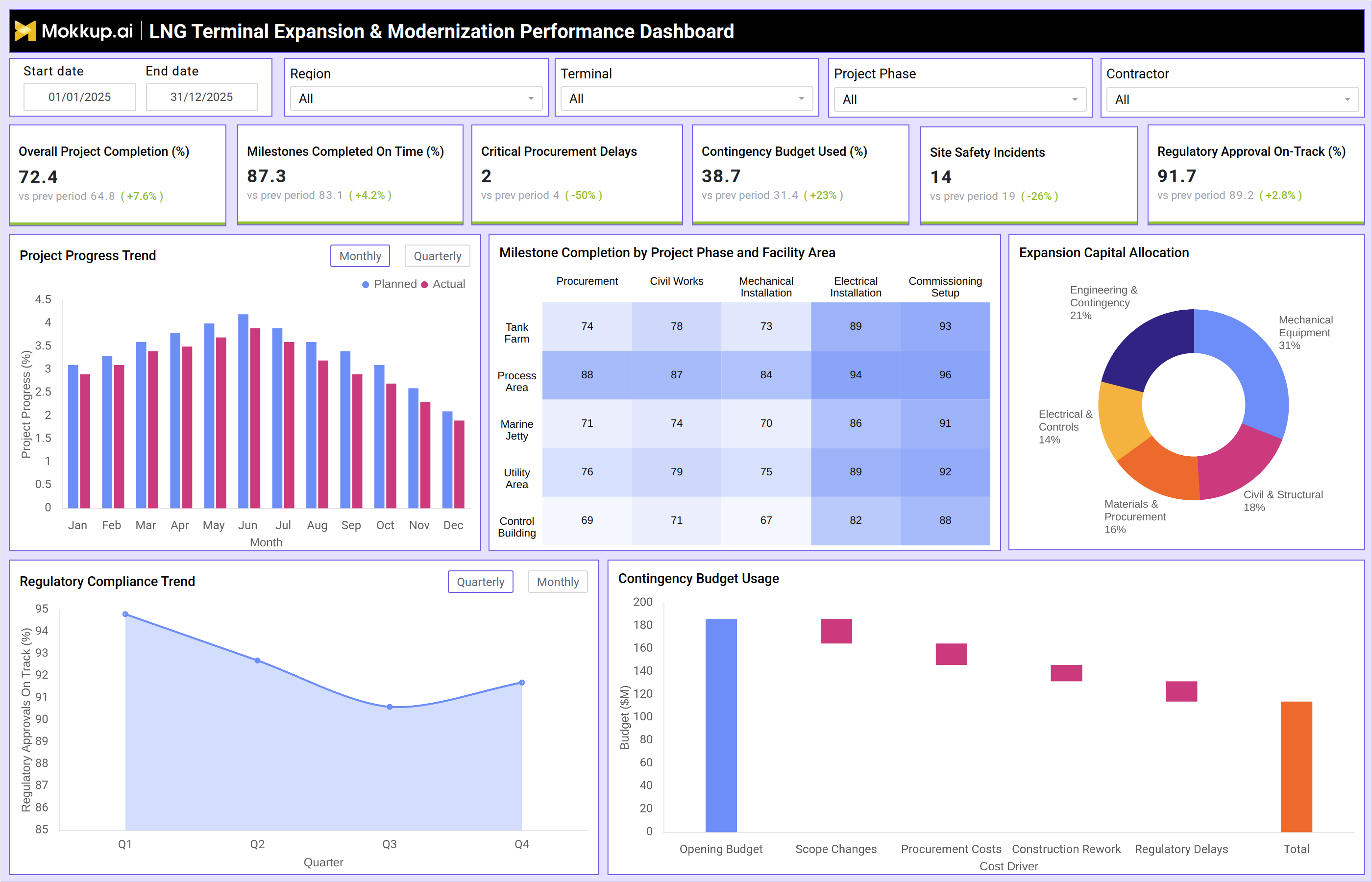Click the Q3 data point on compliance line
1372x882 pixels.
point(390,708)
